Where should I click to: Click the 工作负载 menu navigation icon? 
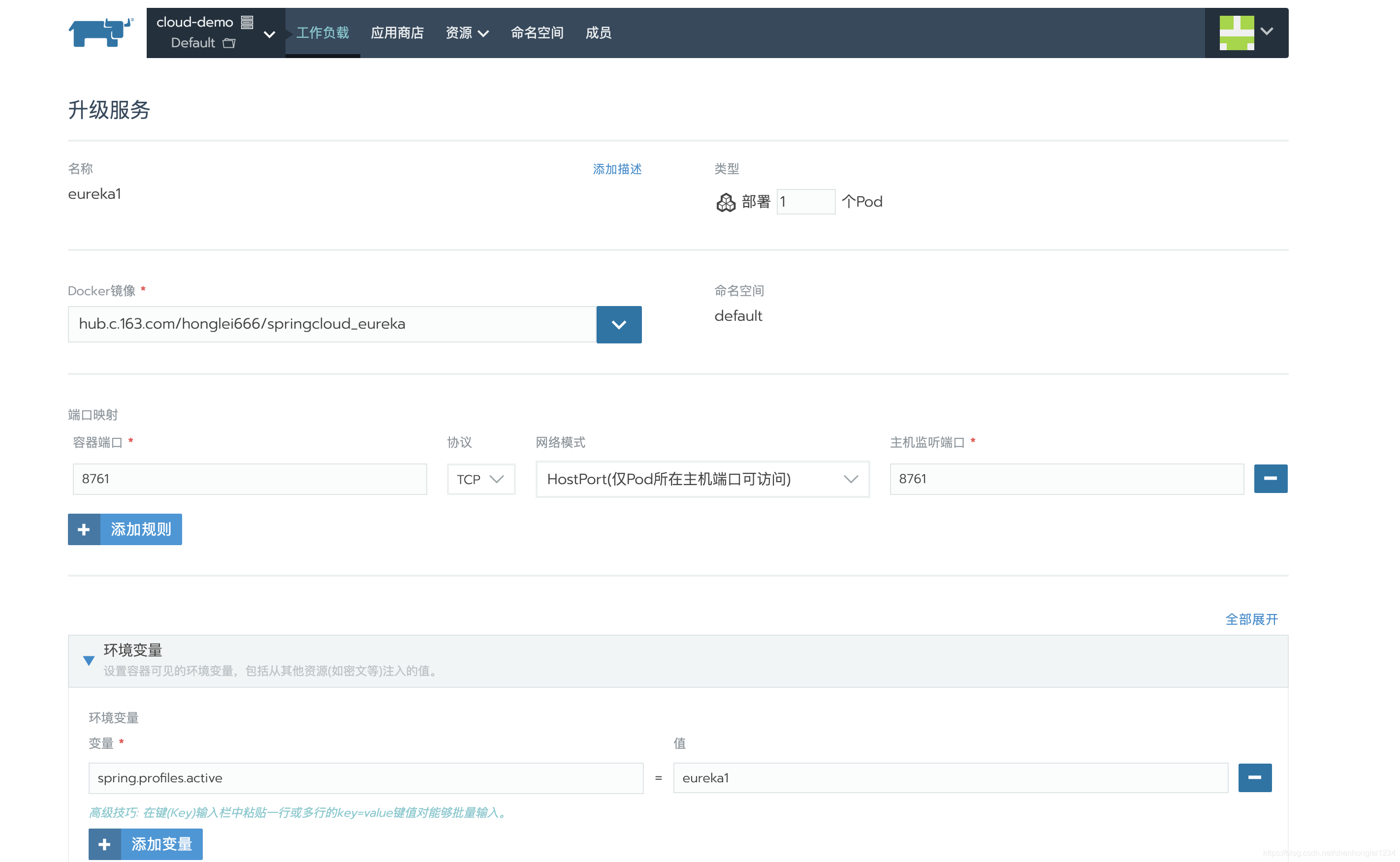coord(322,32)
